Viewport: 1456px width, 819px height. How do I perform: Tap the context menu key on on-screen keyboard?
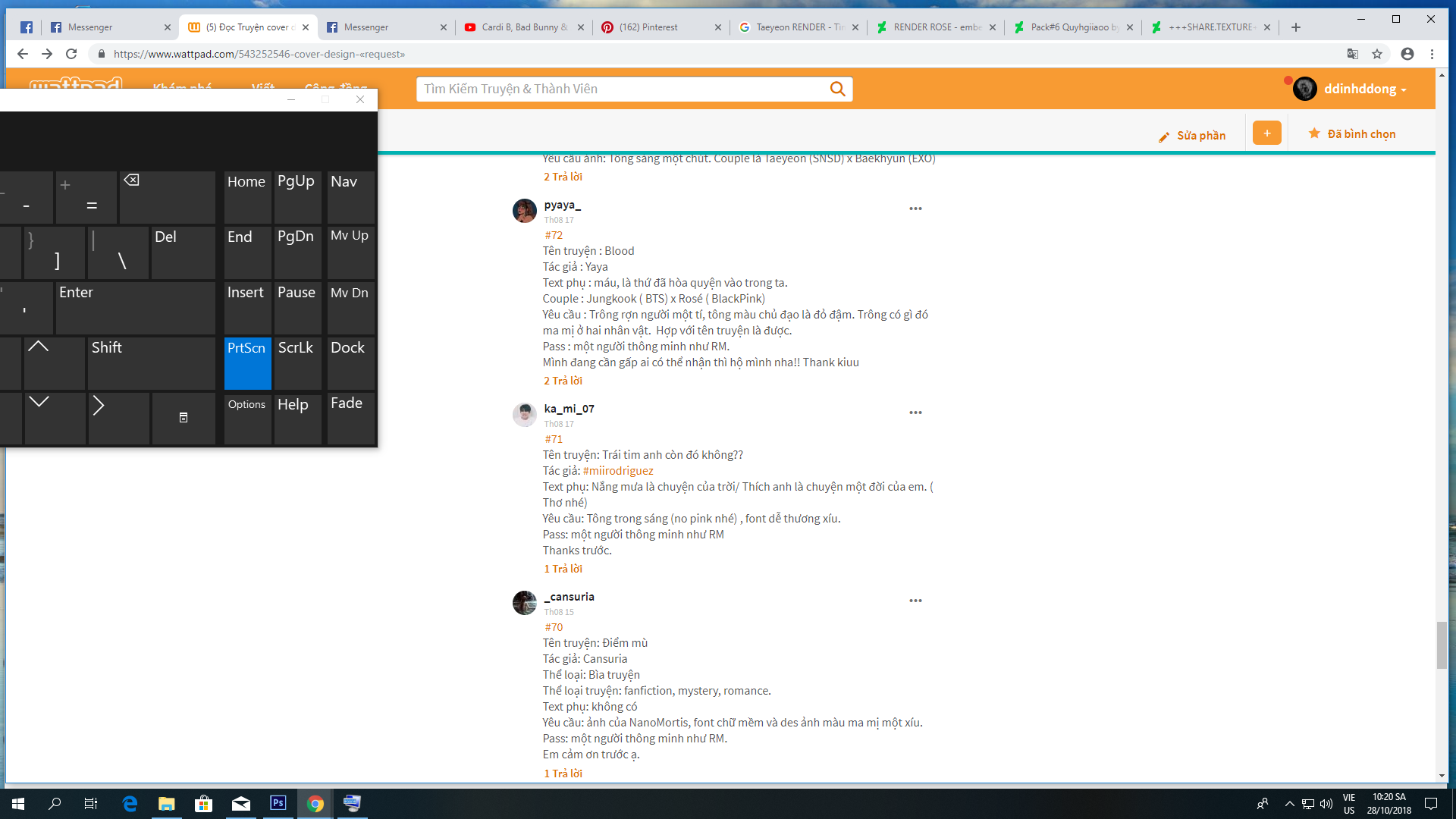[x=184, y=418]
